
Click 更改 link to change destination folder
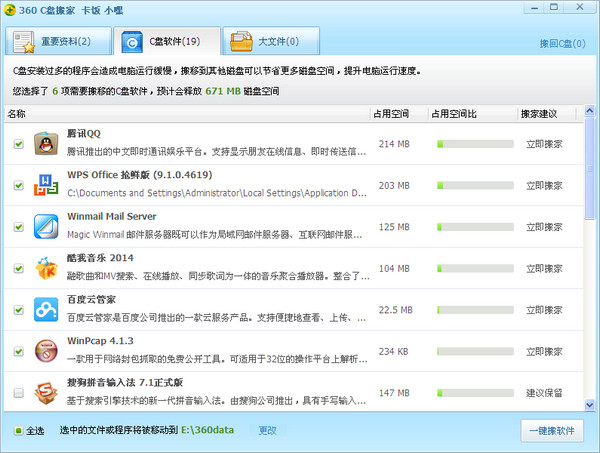coord(268,431)
